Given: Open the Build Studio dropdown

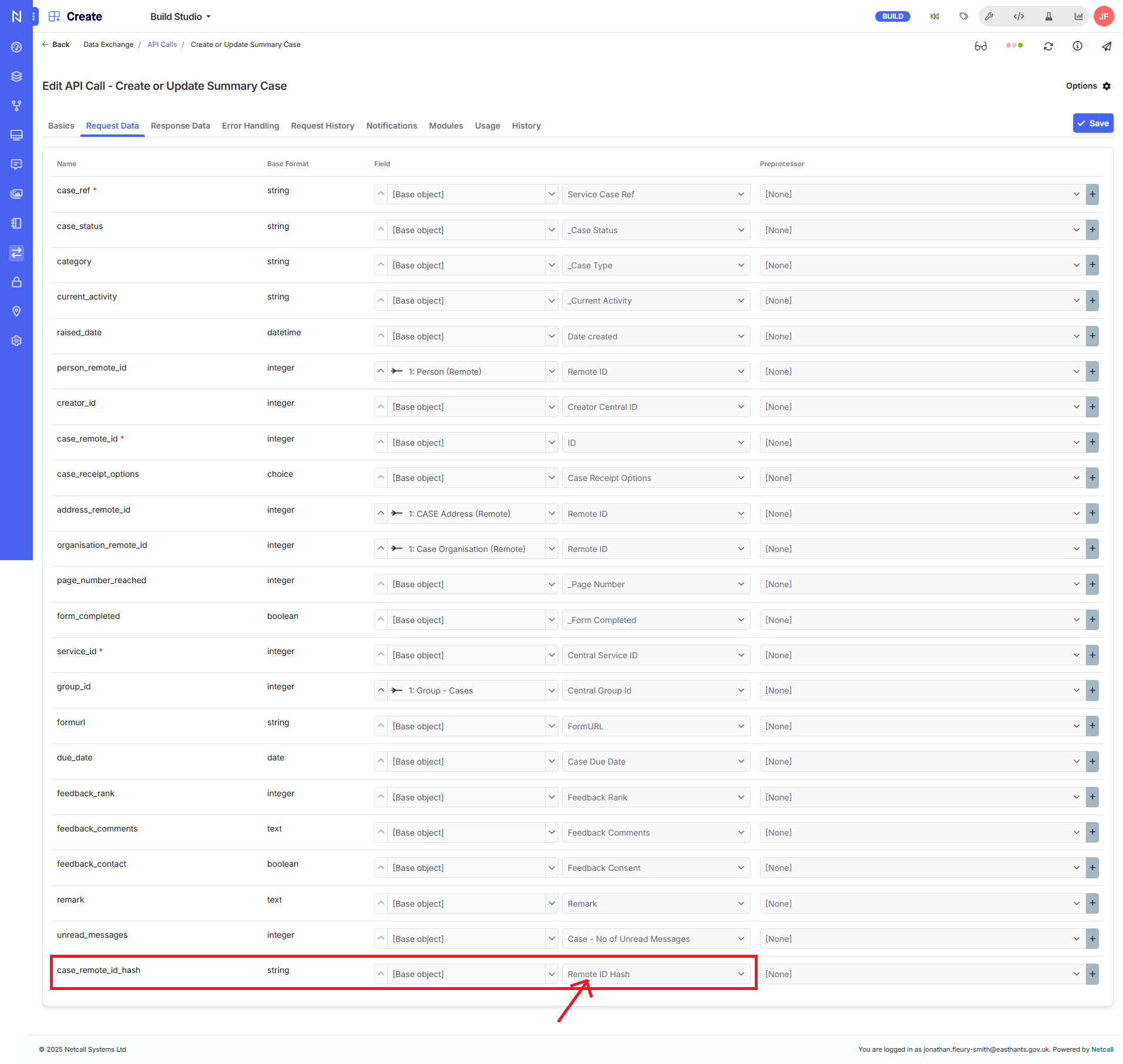Looking at the screenshot, I should point(180,16).
